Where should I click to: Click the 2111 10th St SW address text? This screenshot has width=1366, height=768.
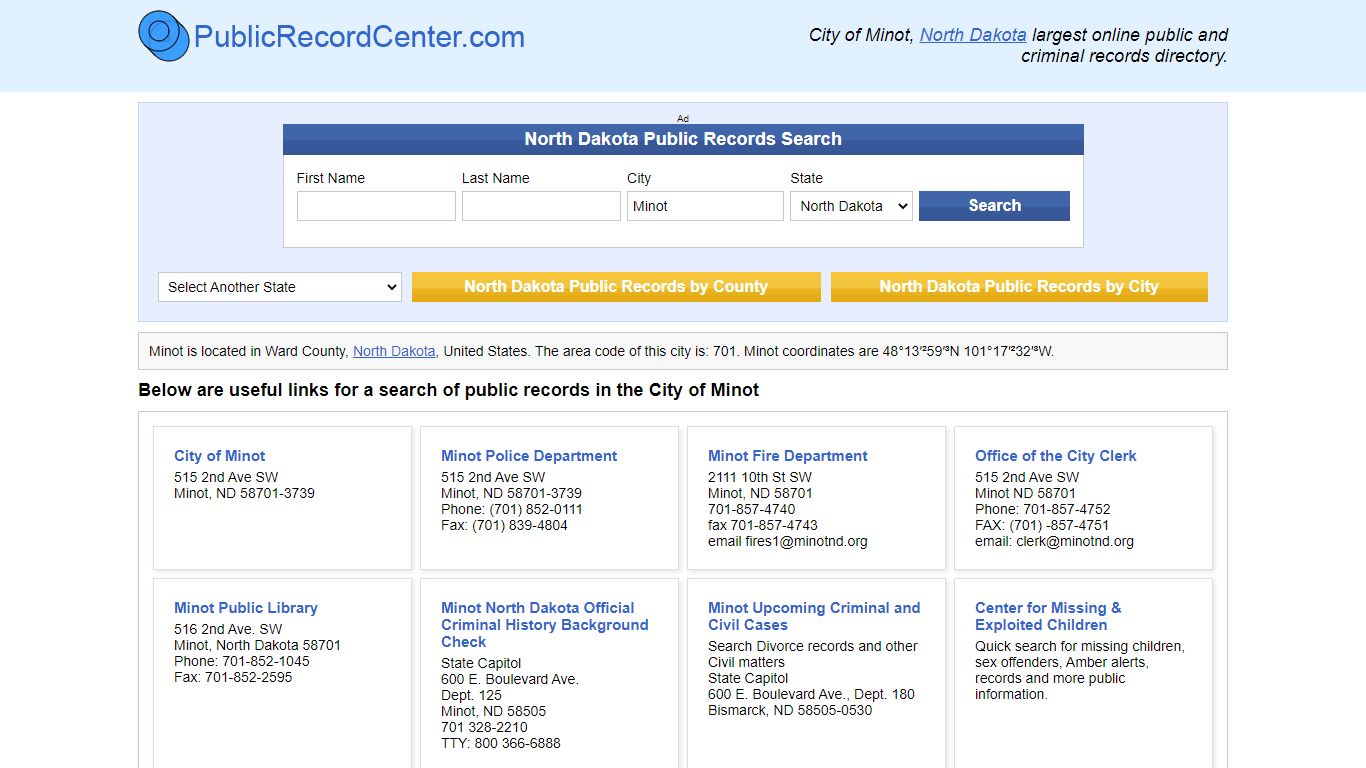pos(760,477)
